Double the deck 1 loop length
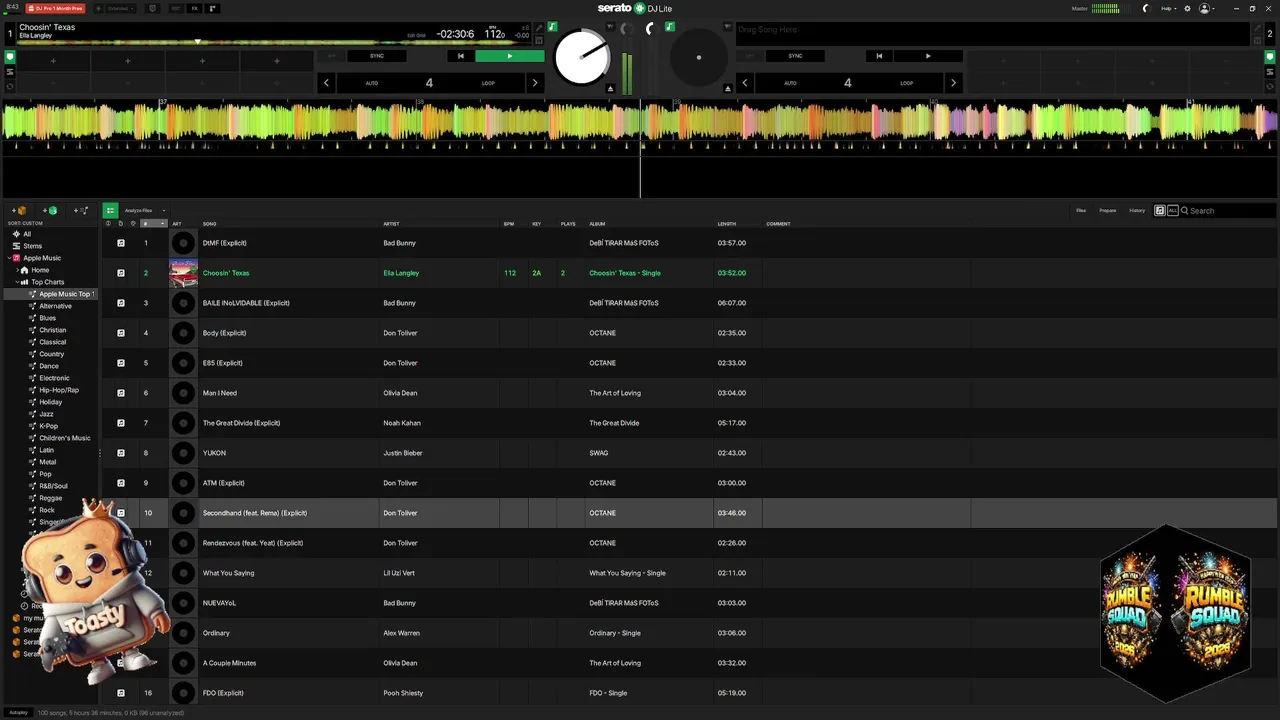This screenshot has width=1280, height=720. point(534,83)
